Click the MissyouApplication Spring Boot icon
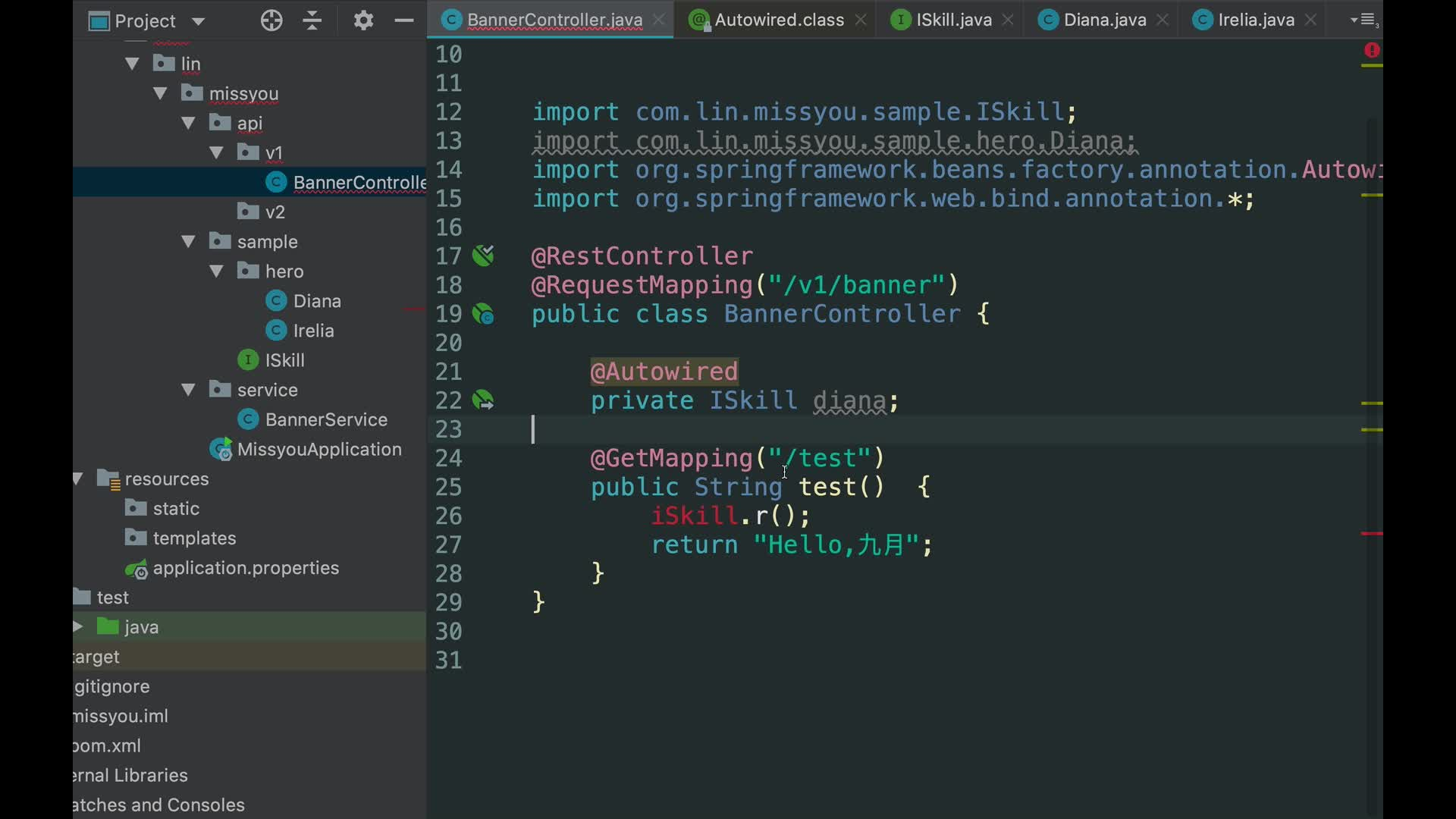The image size is (1456, 819). (x=221, y=450)
